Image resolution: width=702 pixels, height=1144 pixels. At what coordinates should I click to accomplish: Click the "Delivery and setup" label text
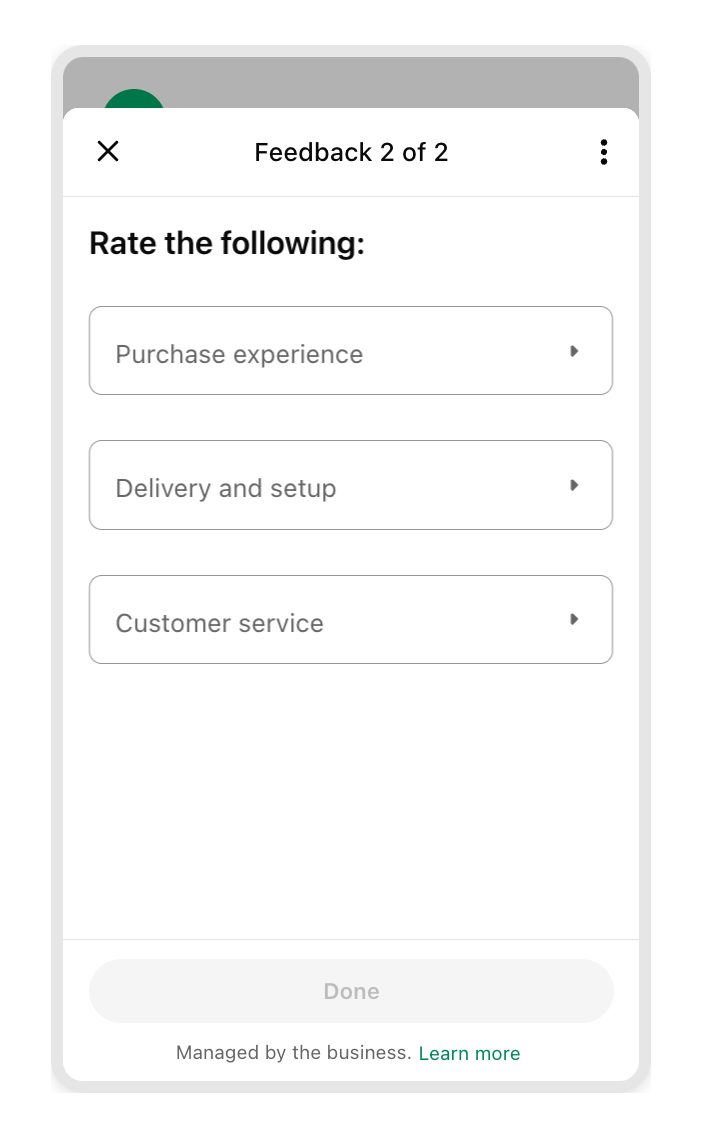[x=226, y=488]
